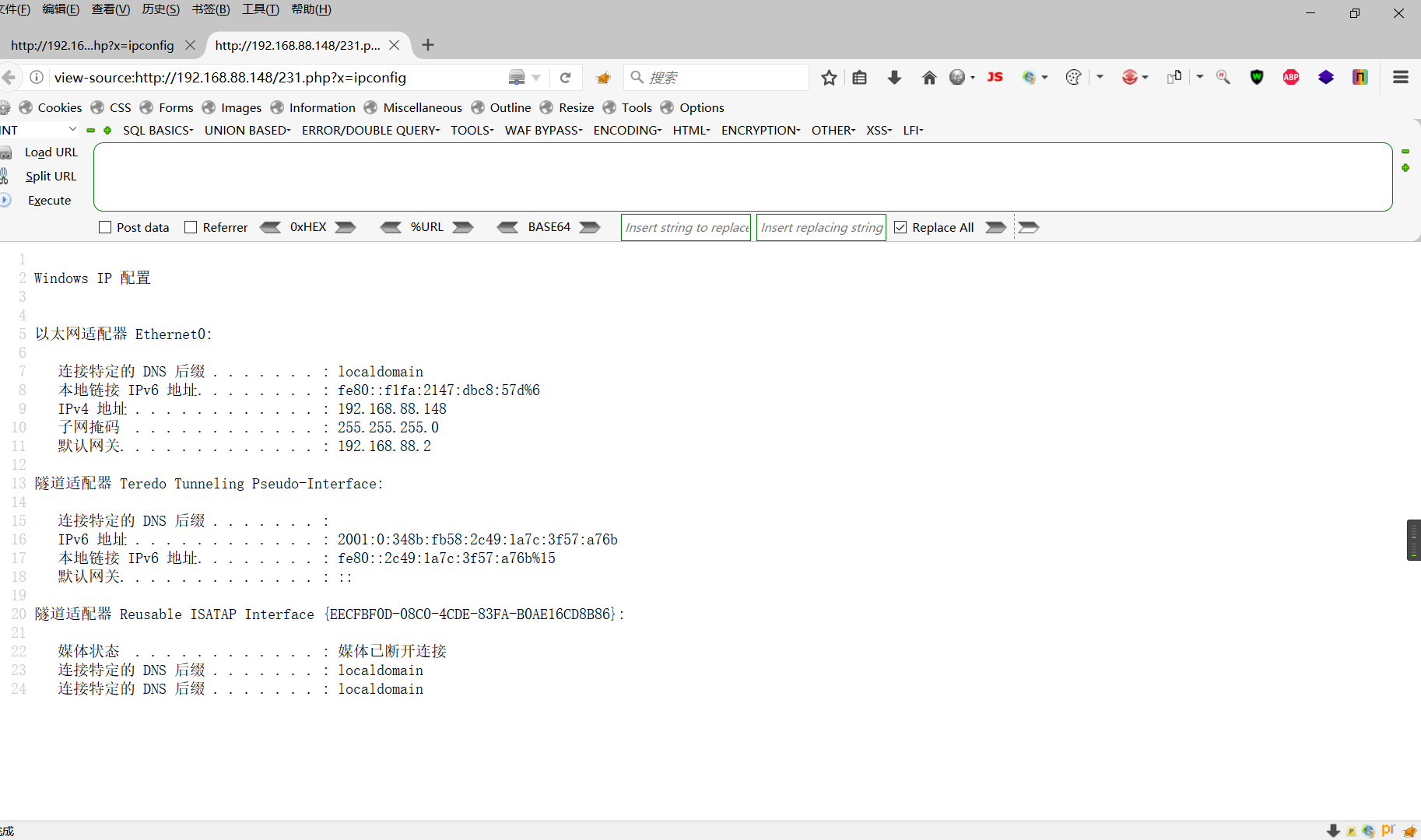Open the Firefox hamburger menu
Screen dimensions: 1421x840
click(x=1400, y=77)
